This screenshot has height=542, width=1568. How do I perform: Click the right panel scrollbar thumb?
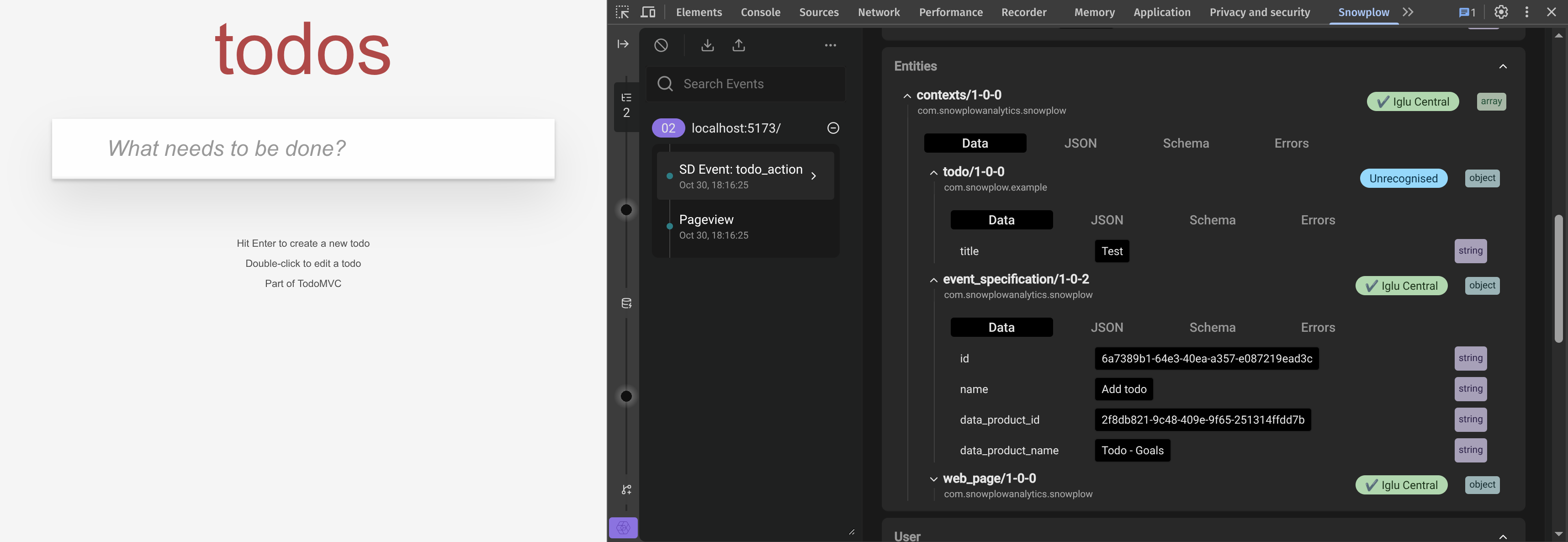1558,278
